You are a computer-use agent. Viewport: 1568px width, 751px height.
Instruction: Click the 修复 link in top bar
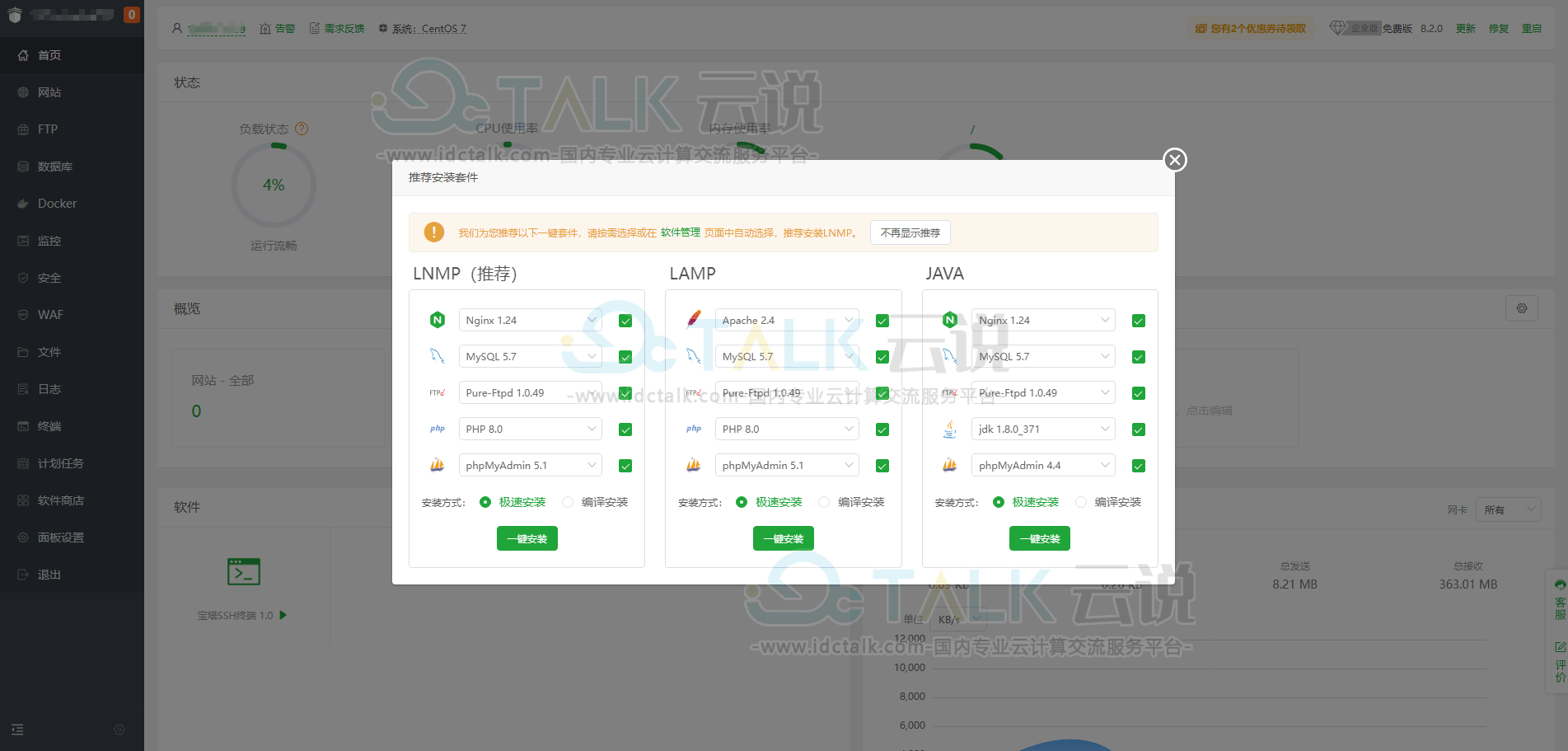point(1499,28)
